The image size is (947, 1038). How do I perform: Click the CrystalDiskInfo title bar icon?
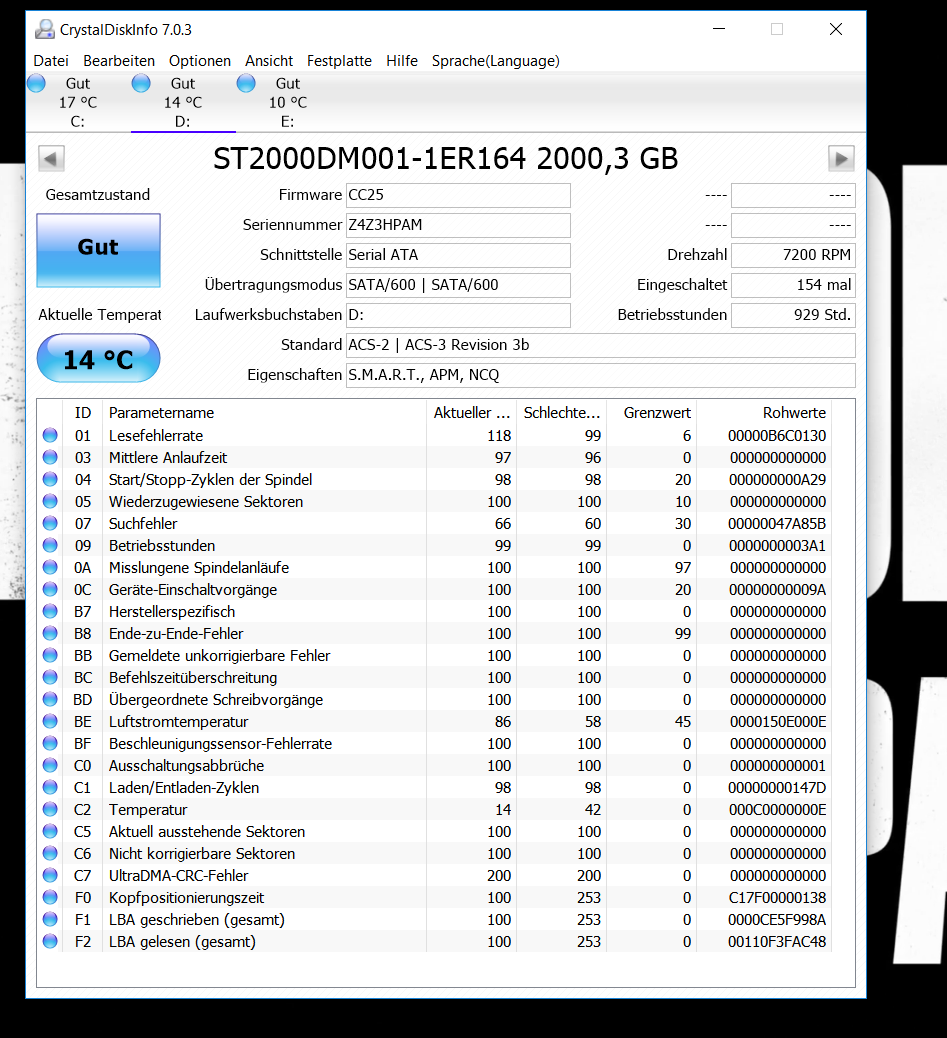coord(45,29)
